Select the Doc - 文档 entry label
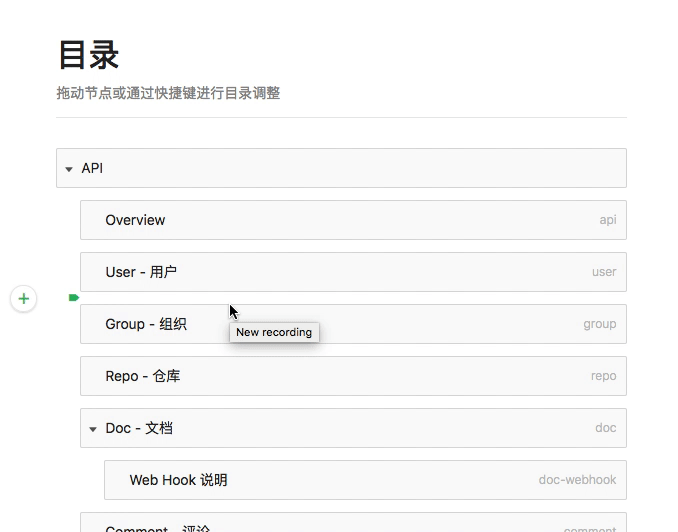 pyautogui.click(x=139, y=428)
